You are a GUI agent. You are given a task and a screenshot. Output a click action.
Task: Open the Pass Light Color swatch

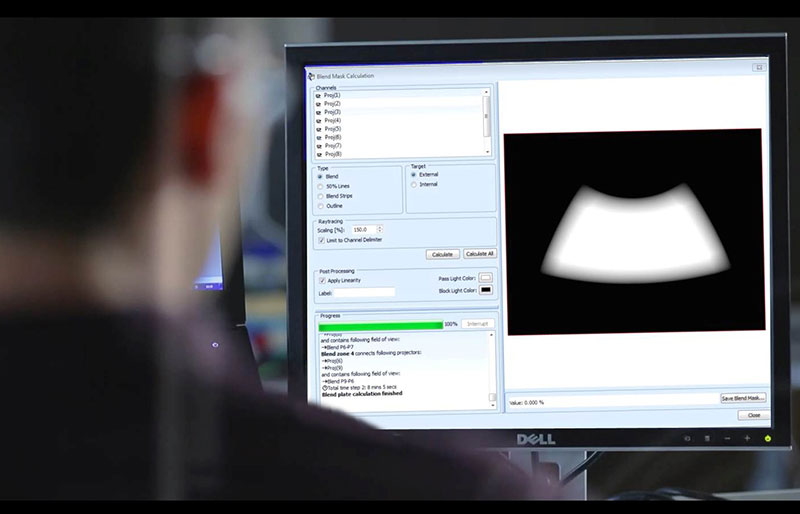[x=485, y=278]
